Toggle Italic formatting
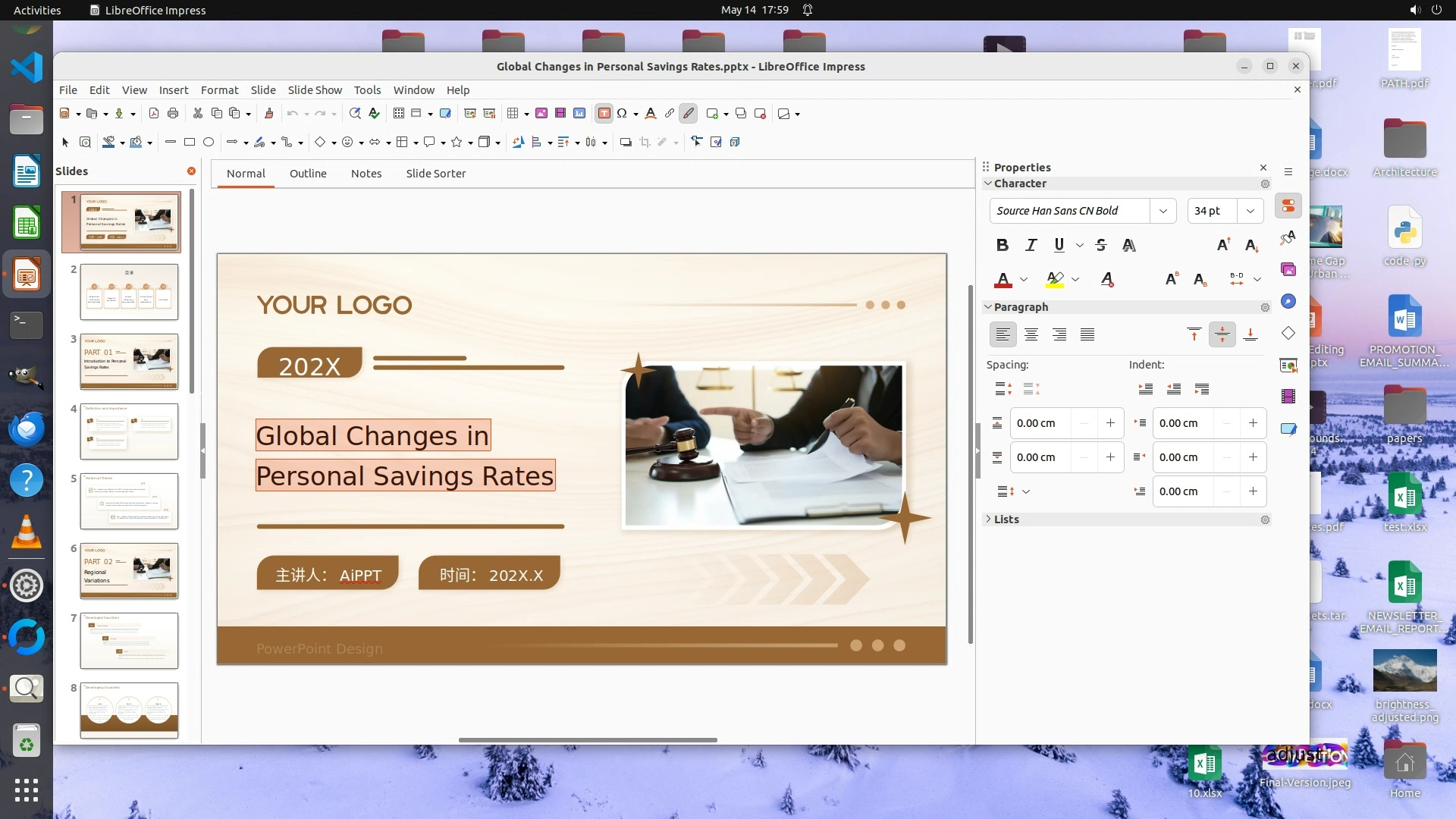Screen dimensions: 1456x819 1031,245
